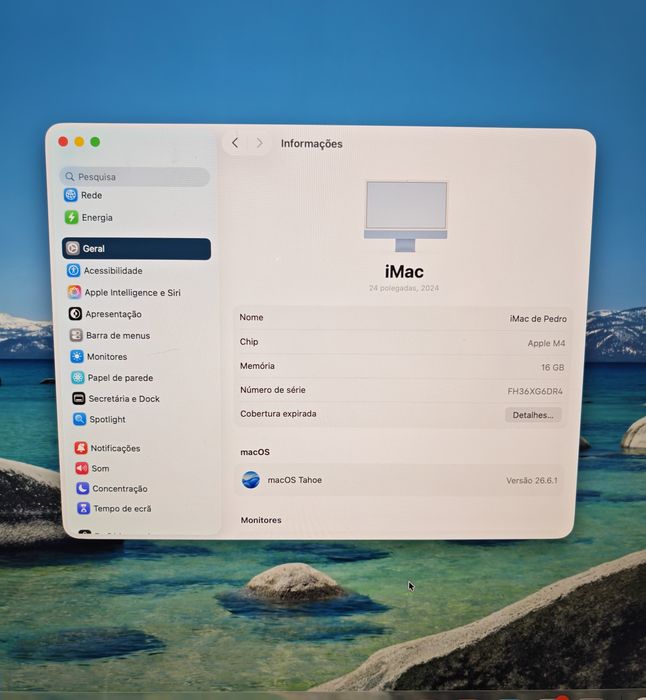This screenshot has width=646, height=700.
Task: Click the Monitores section heading
Action: (x=261, y=520)
